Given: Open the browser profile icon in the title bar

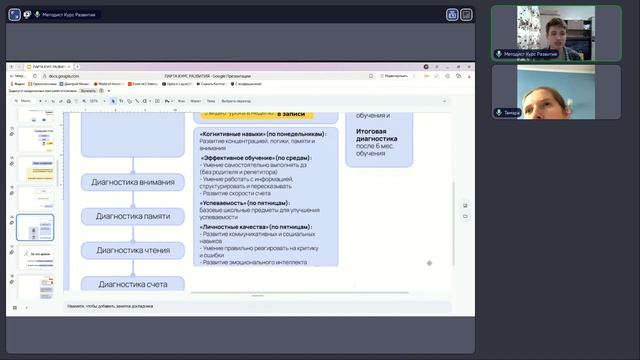Looking at the screenshot, I should (426, 67).
